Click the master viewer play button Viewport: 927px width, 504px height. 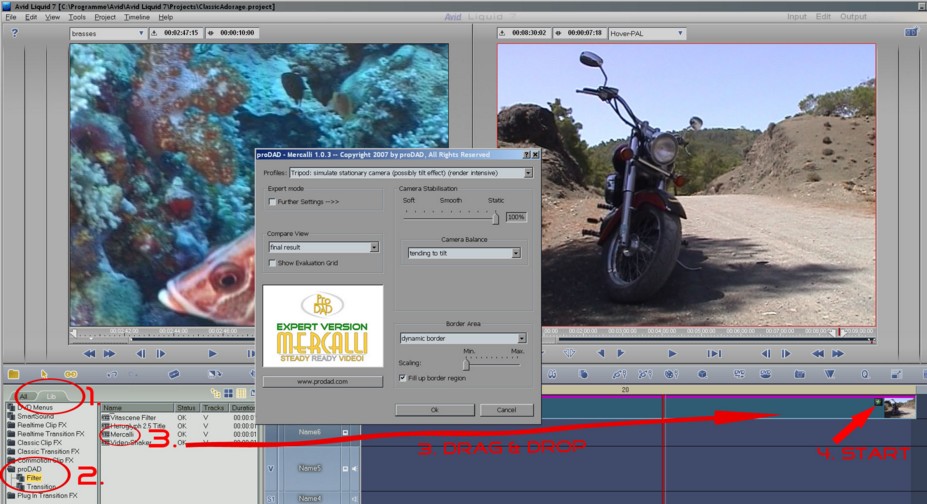point(672,353)
